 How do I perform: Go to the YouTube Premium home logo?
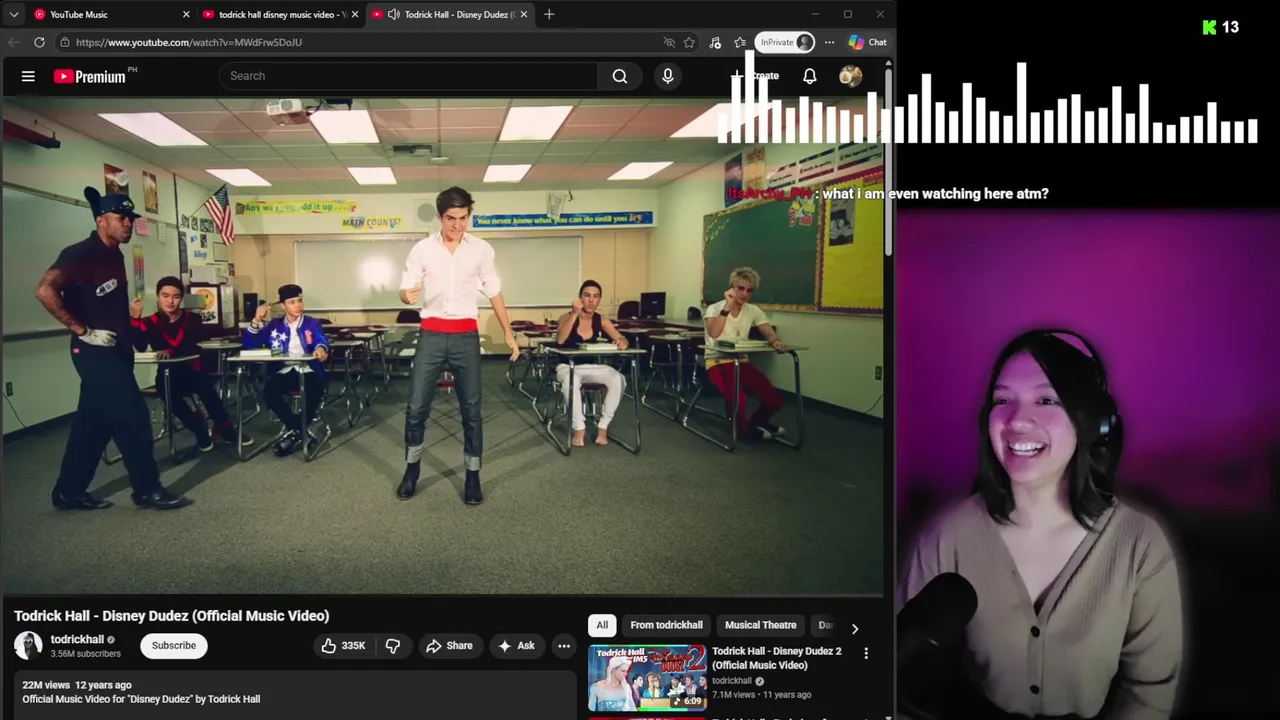(x=90, y=76)
